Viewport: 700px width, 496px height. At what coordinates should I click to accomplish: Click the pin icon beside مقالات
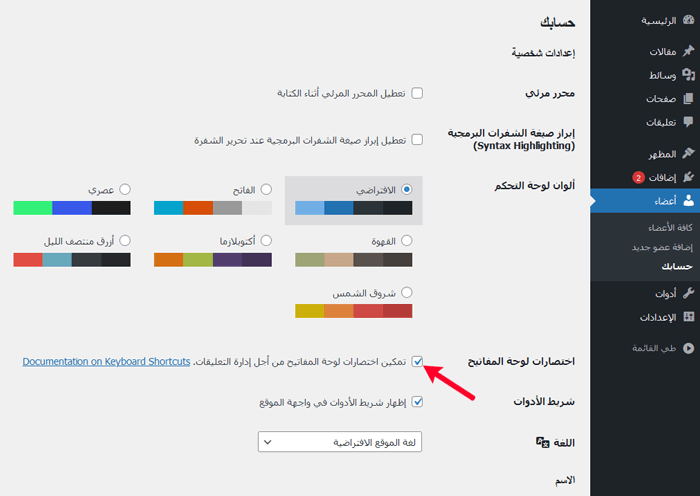point(689,51)
